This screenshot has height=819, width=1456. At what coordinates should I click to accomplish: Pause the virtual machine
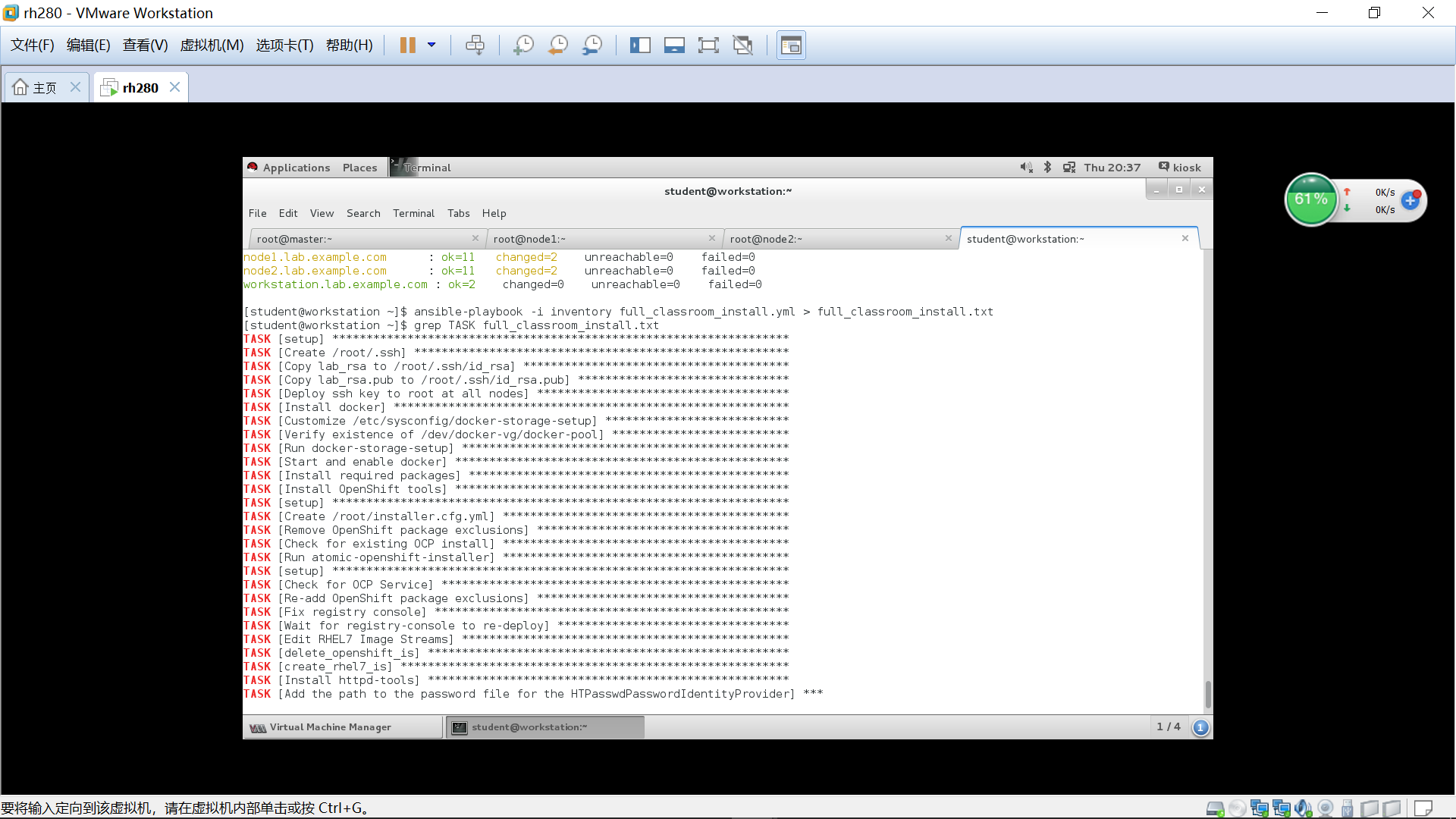407,45
